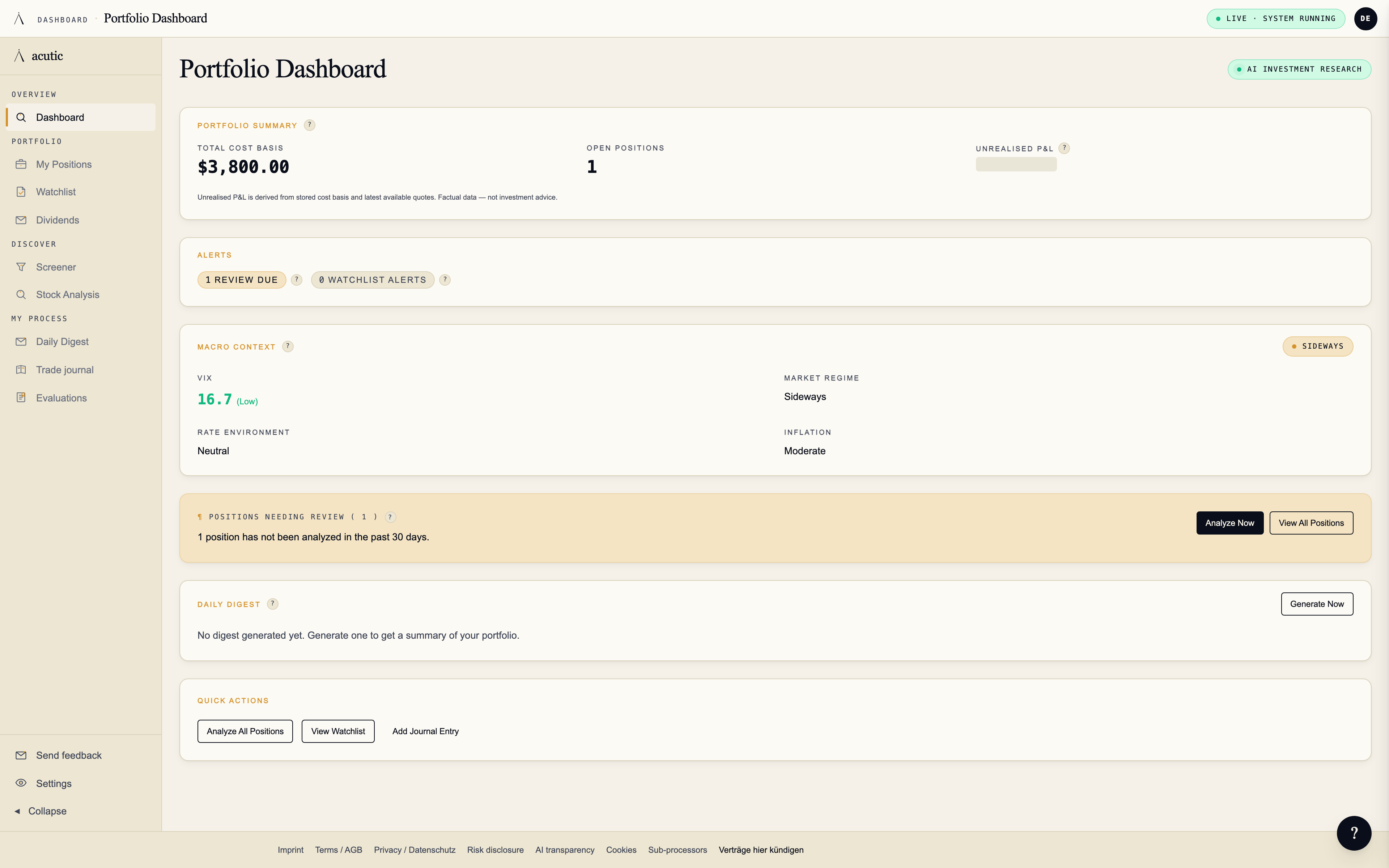
Task: Open help for Macro Context
Action: (288, 346)
